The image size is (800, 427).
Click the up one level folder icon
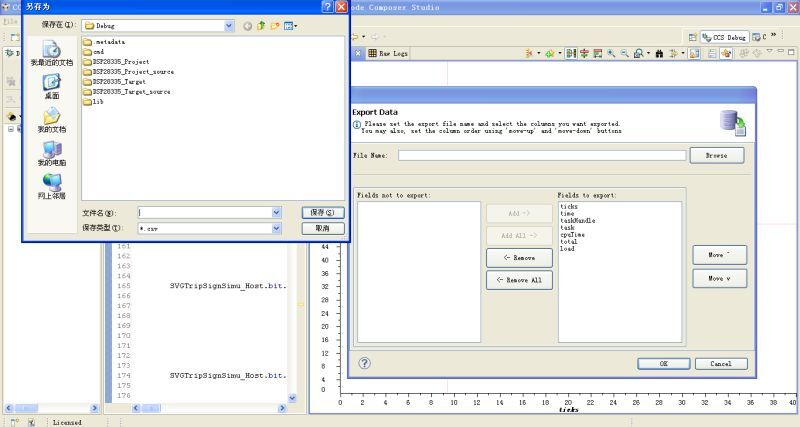coord(261,25)
